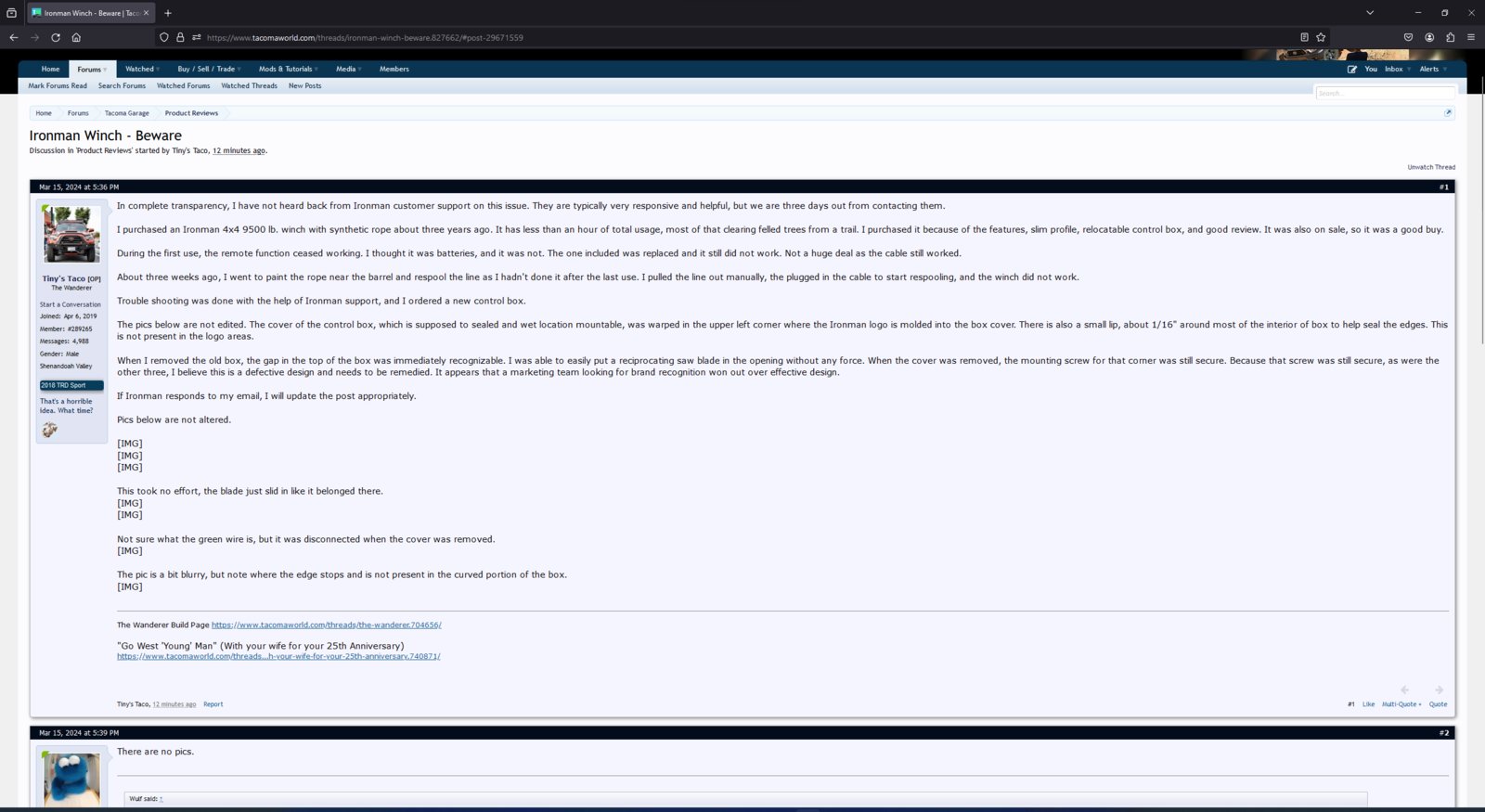
Task: Quote post #1
Action: 1438,704
